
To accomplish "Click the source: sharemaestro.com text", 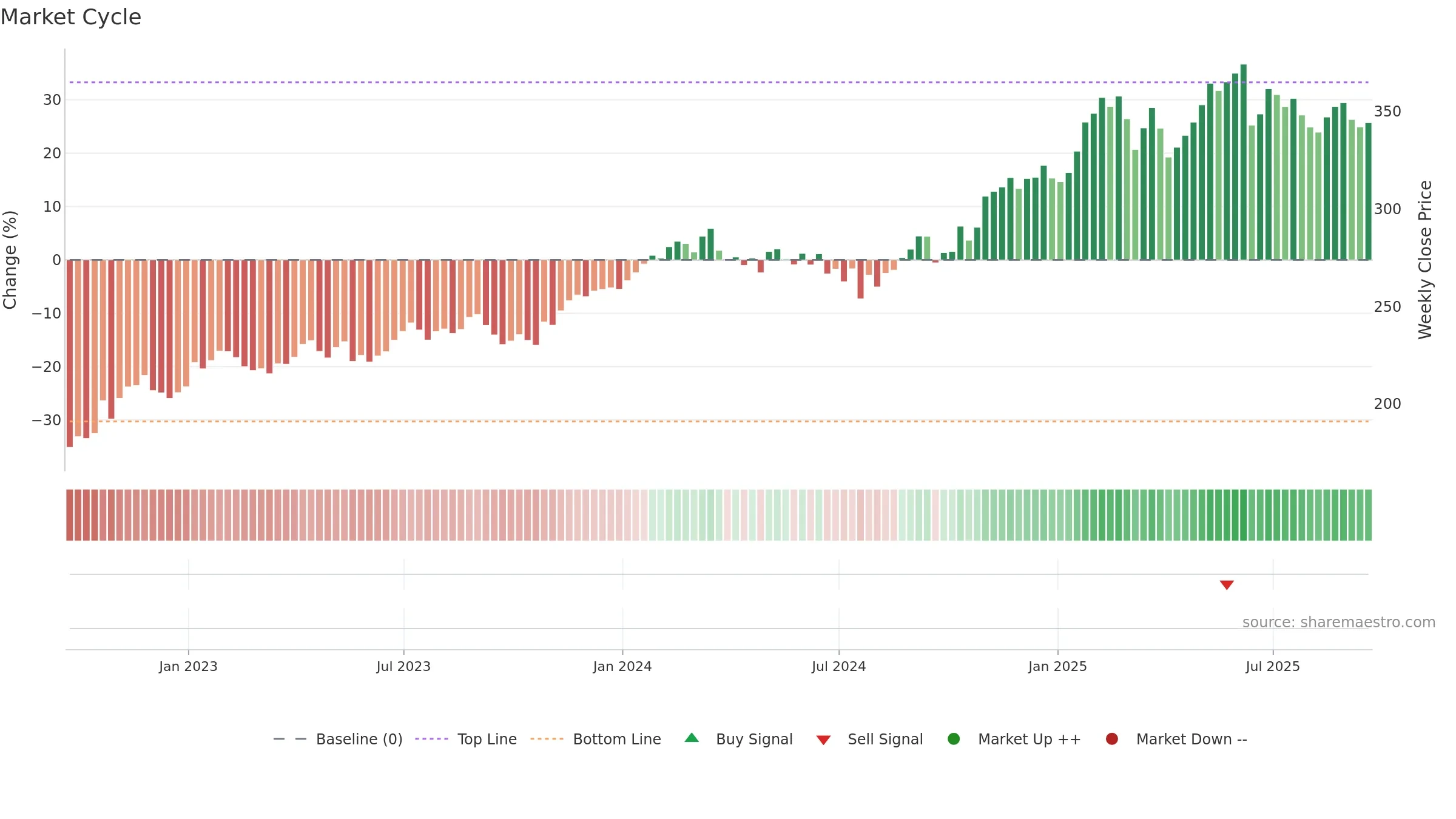I will tap(1339, 622).
